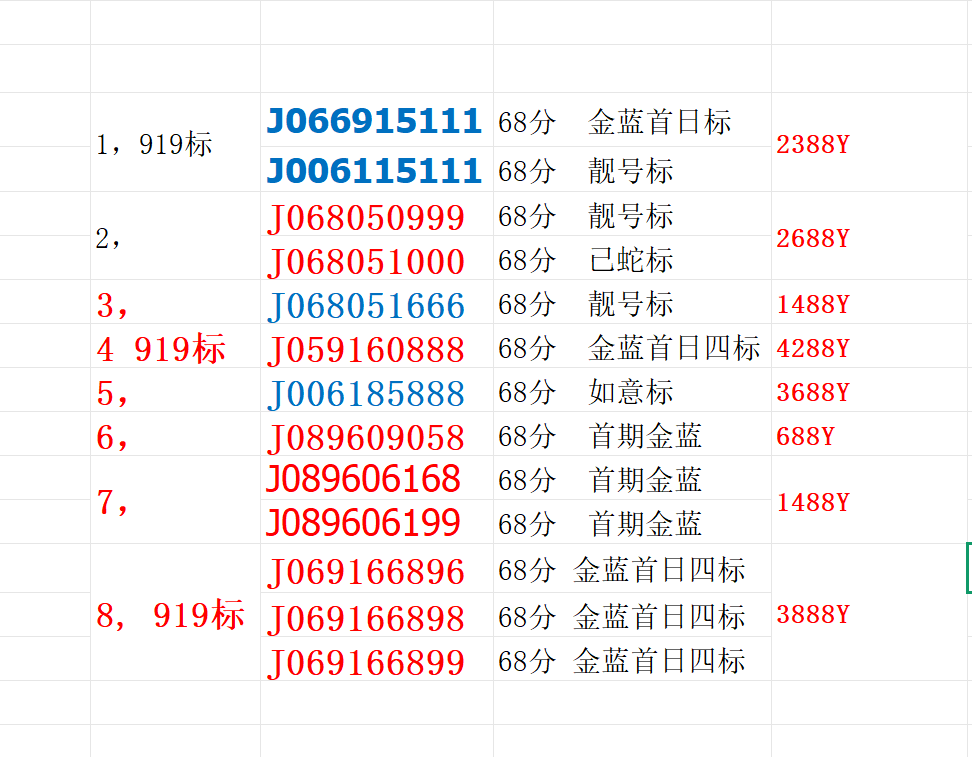Select the cell with J068050999
This screenshot has width=972, height=757.
coord(366,217)
